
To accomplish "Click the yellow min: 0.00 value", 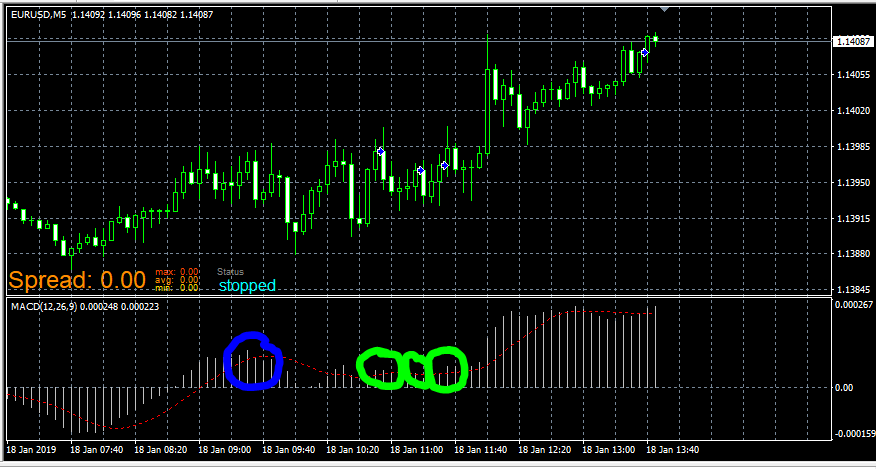I will pos(177,287).
